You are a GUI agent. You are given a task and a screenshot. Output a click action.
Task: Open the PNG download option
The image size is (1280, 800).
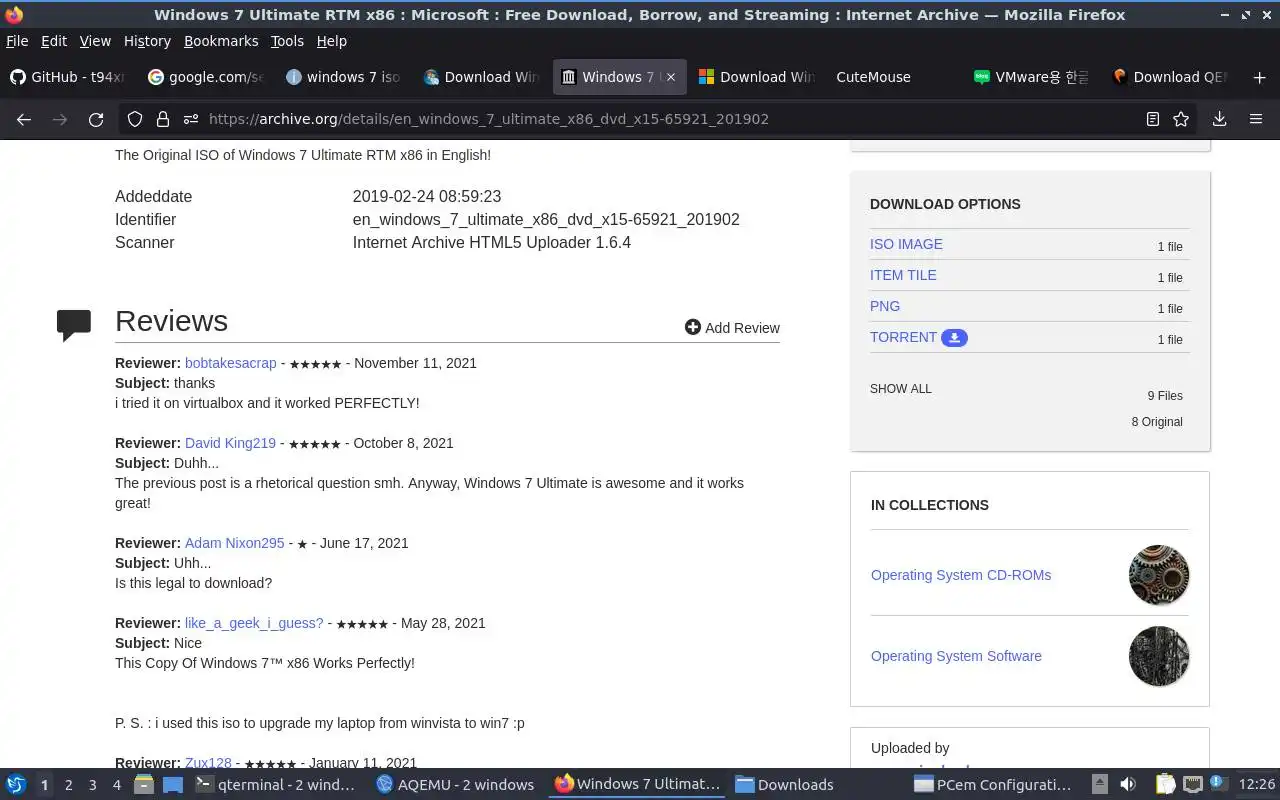pyautogui.click(x=885, y=306)
